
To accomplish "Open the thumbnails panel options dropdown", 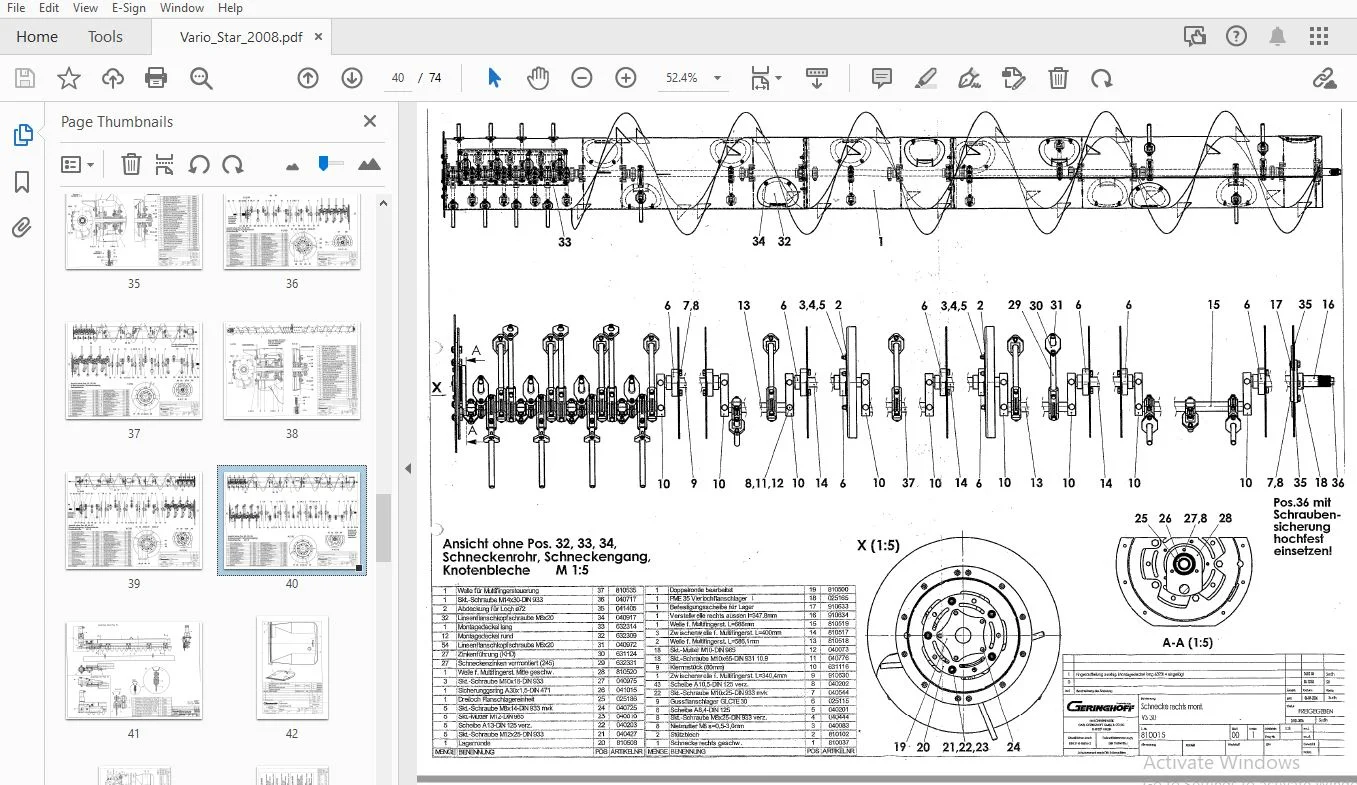I will point(77,164).
